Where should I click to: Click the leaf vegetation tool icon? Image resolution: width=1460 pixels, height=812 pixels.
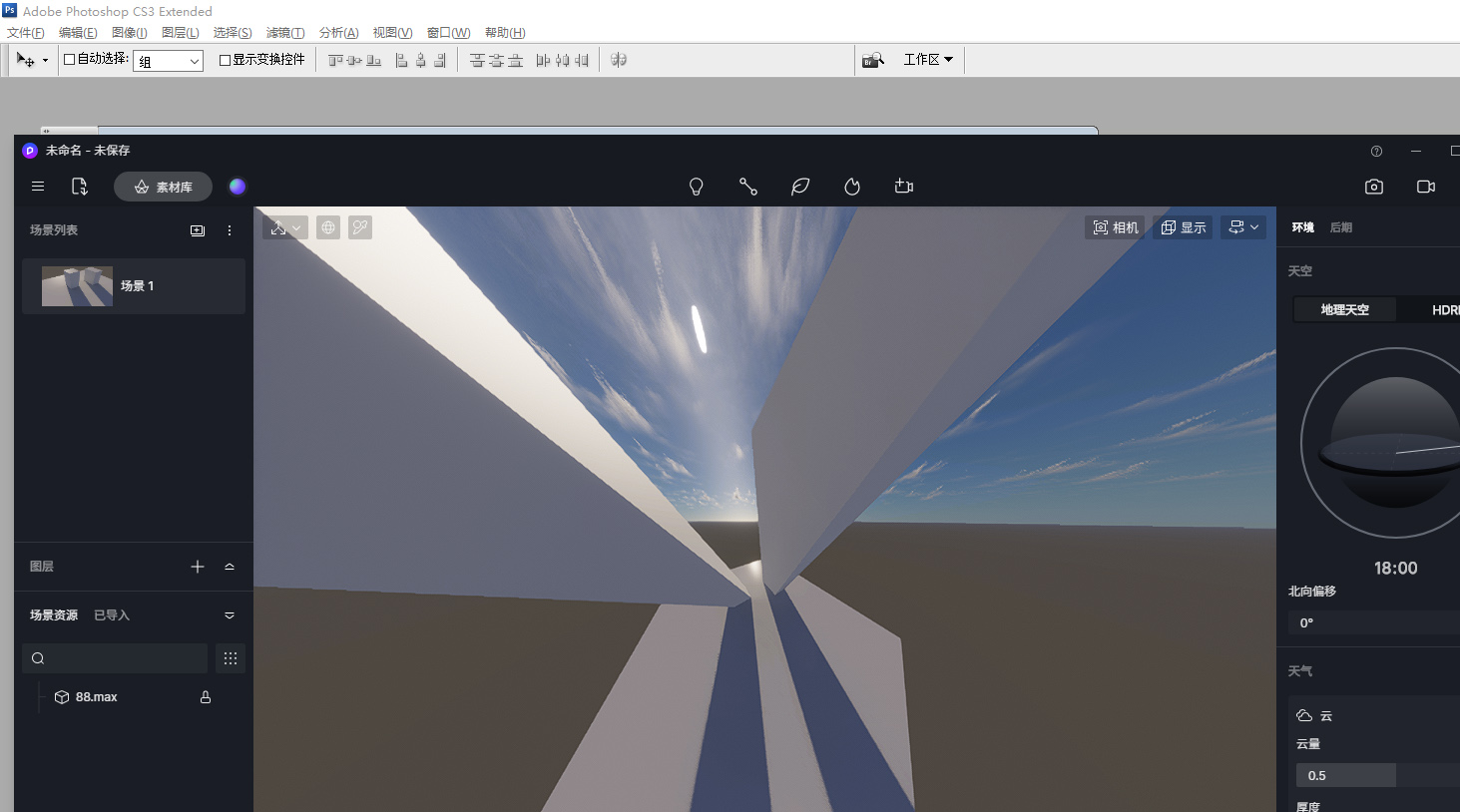(800, 187)
